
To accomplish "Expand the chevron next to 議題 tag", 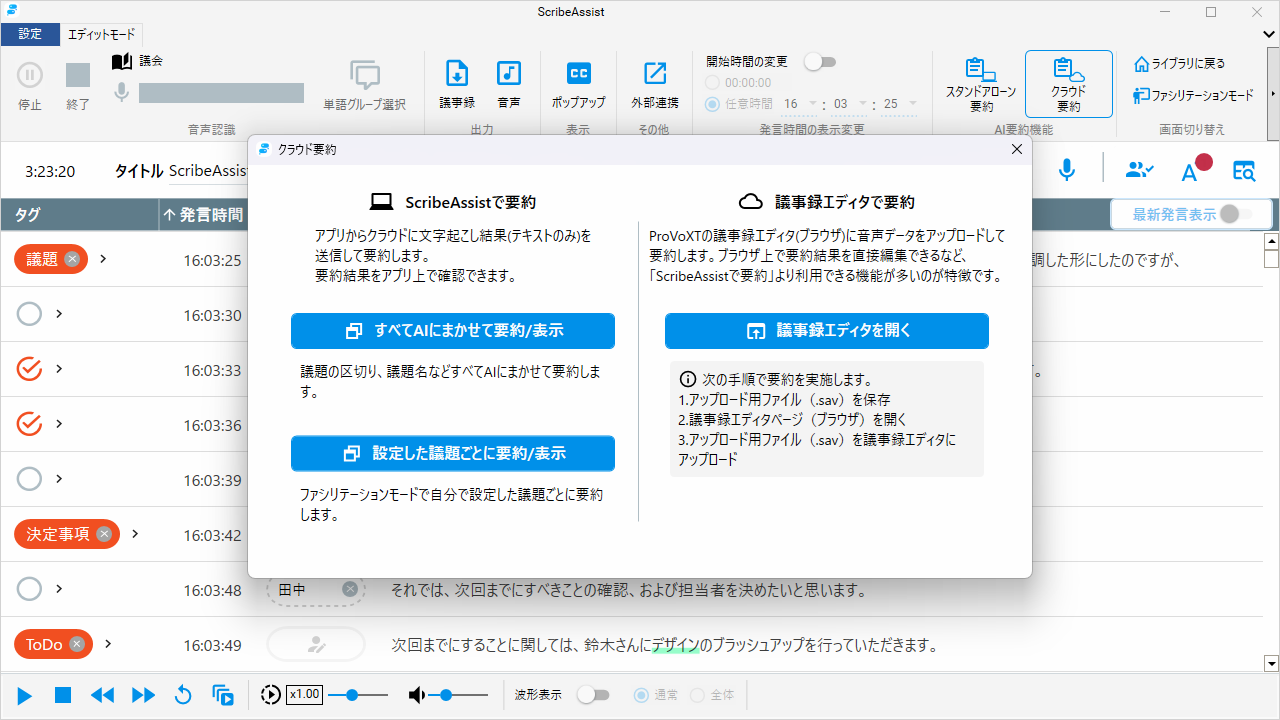I will coord(103,259).
